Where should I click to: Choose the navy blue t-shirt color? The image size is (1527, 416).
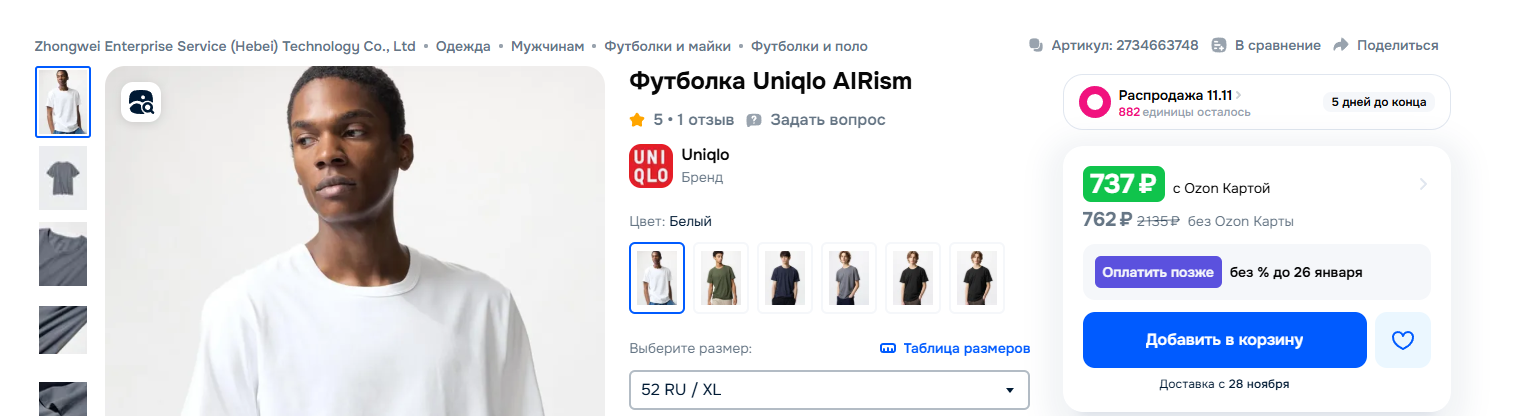coord(785,278)
